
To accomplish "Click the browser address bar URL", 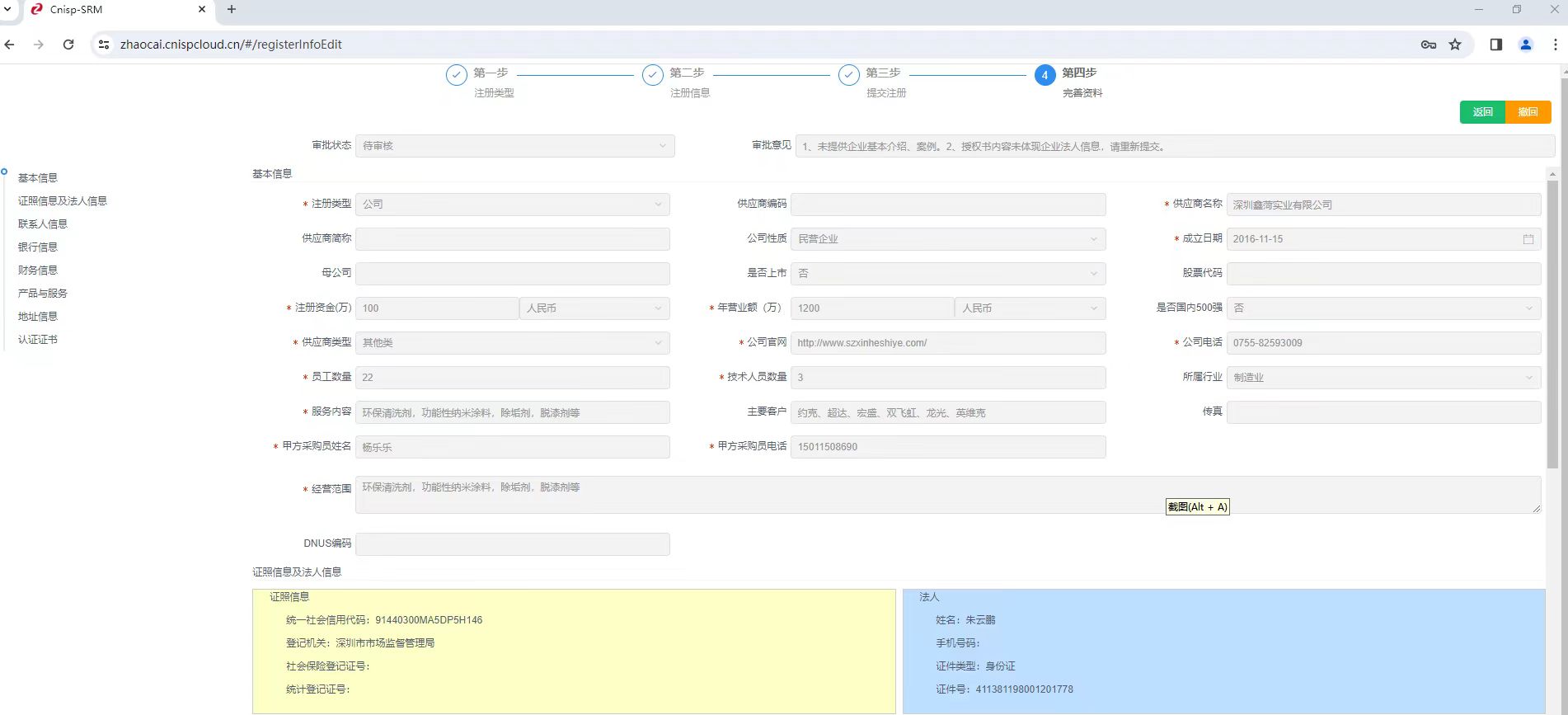I will [x=231, y=45].
